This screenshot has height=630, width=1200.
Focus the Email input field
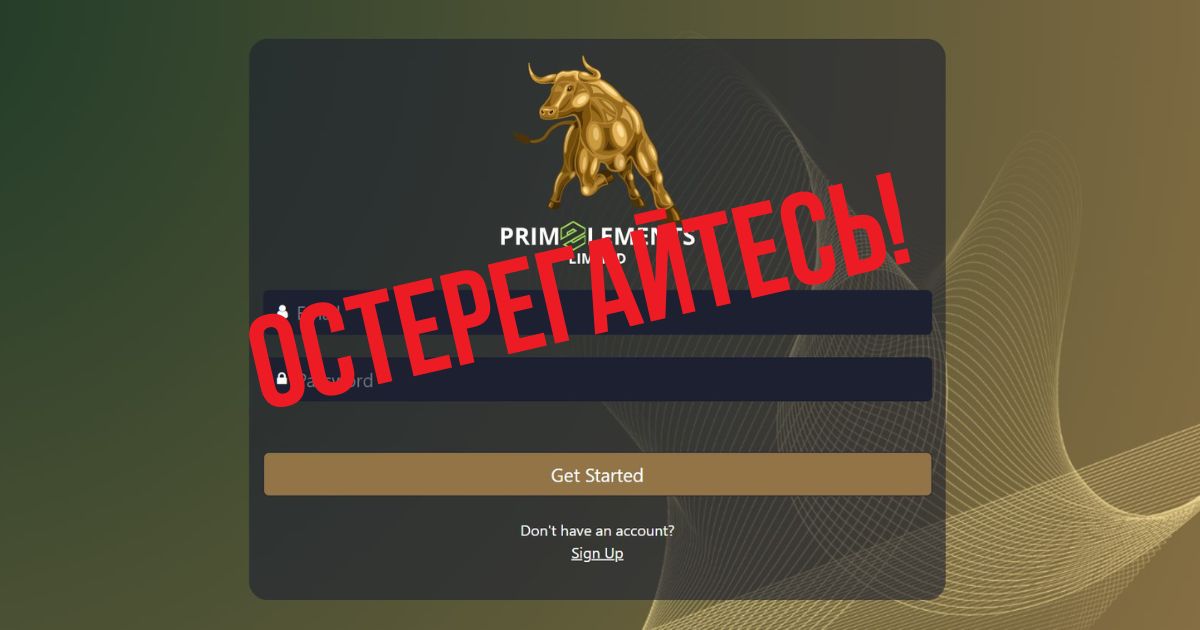(x=597, y=312)
